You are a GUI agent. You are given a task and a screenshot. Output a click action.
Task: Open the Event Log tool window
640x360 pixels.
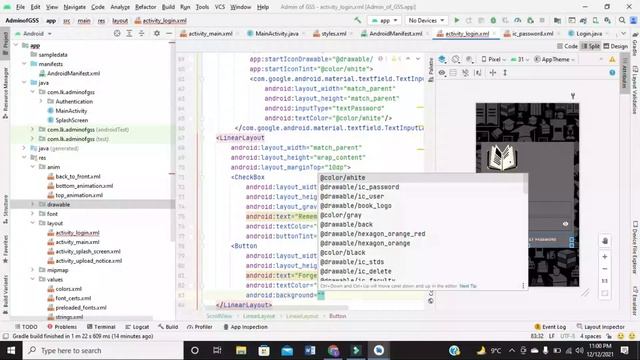(550, 327)
